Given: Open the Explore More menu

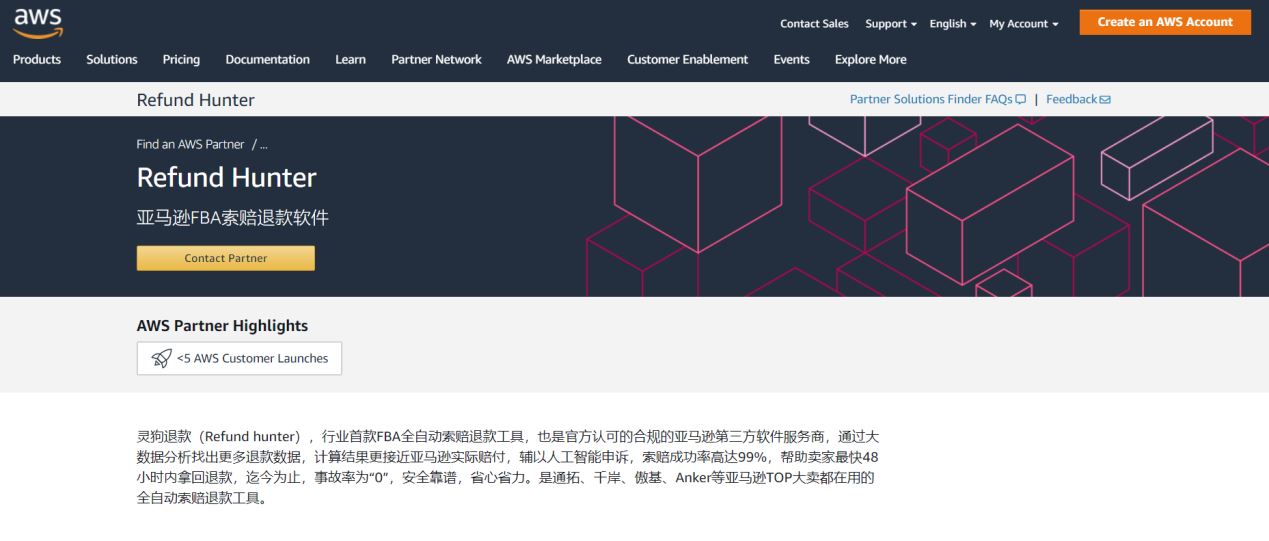Looking at the screenshot, I should coord(871,60).
